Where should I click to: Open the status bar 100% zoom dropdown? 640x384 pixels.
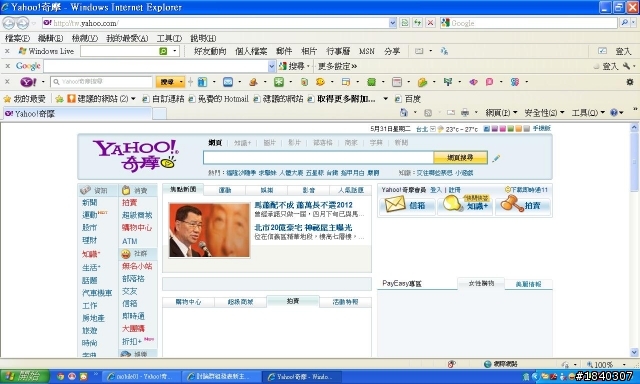point(624,364)
